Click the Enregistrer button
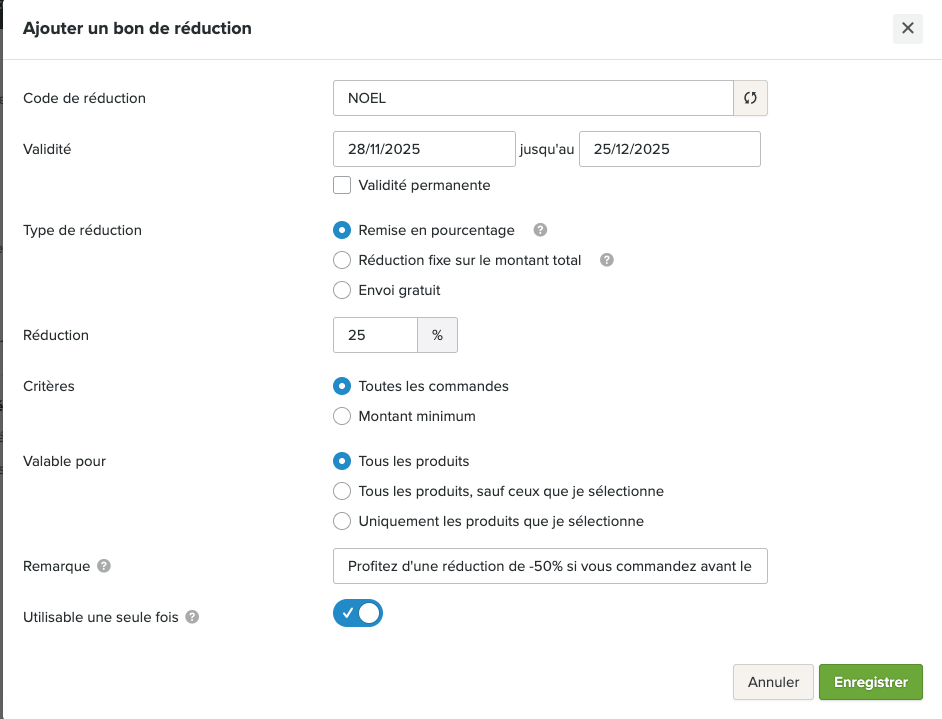The width and height of the screenshot is (942, 719). (x=870, y=682)
